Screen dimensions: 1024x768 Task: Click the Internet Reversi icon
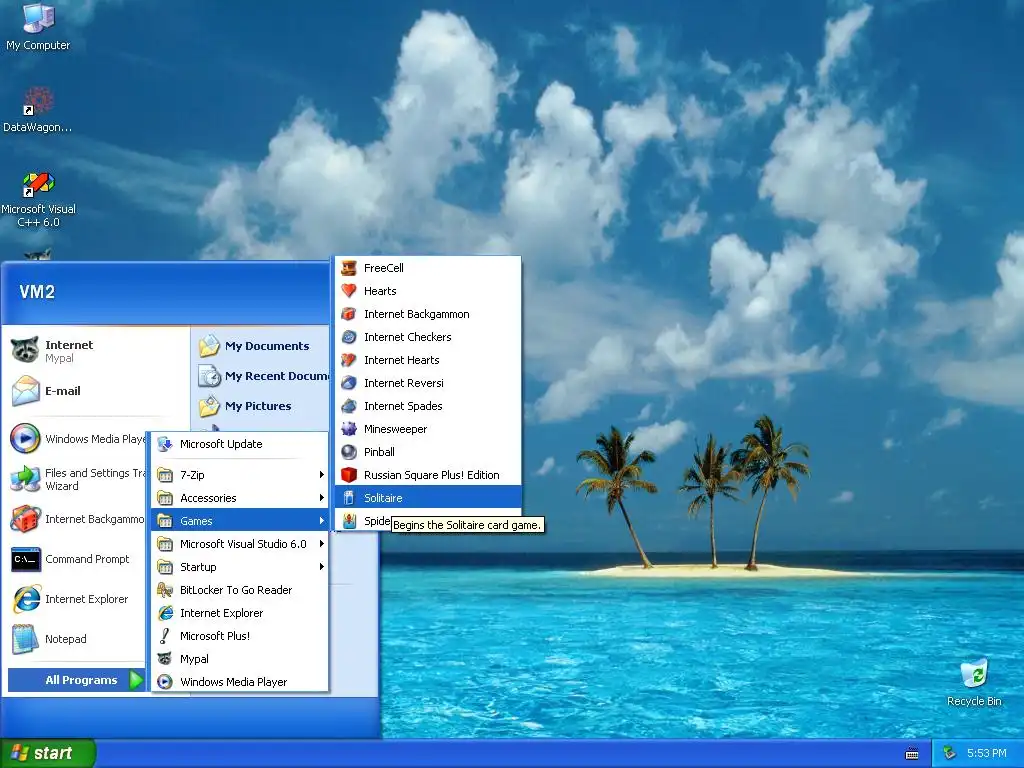click(349, 383)
